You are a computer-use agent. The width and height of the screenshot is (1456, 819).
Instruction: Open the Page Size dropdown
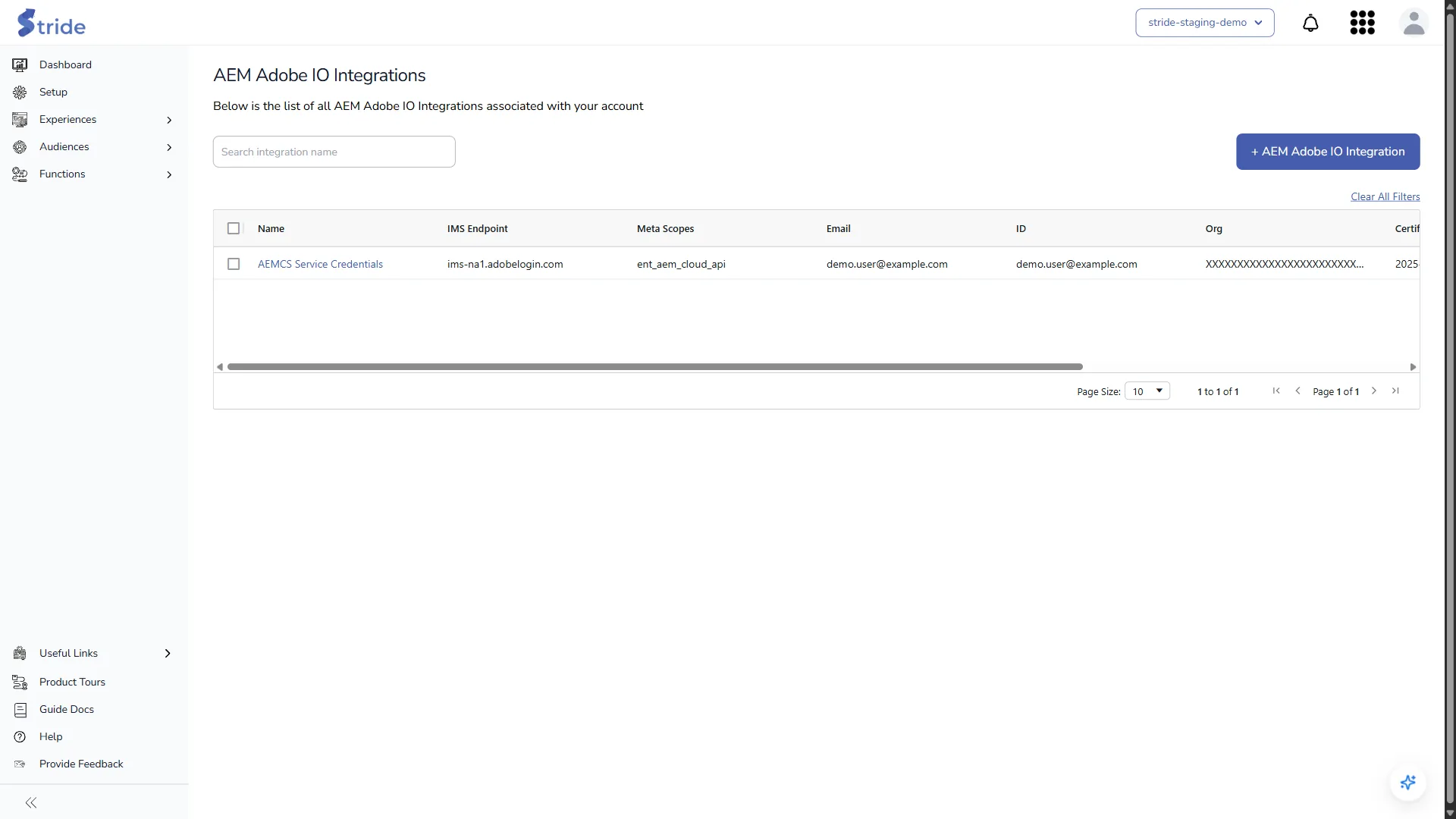pyautogui.click(x=1147, y=391)
